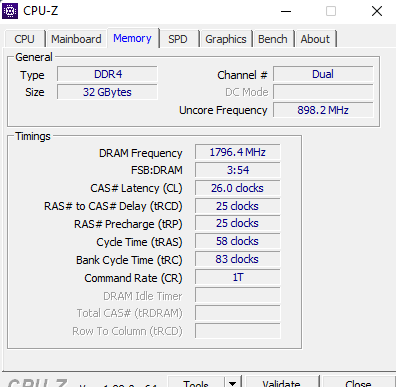Minimize the CPU-Z window
Screen dimensions: 396x387
click(286, 11)
